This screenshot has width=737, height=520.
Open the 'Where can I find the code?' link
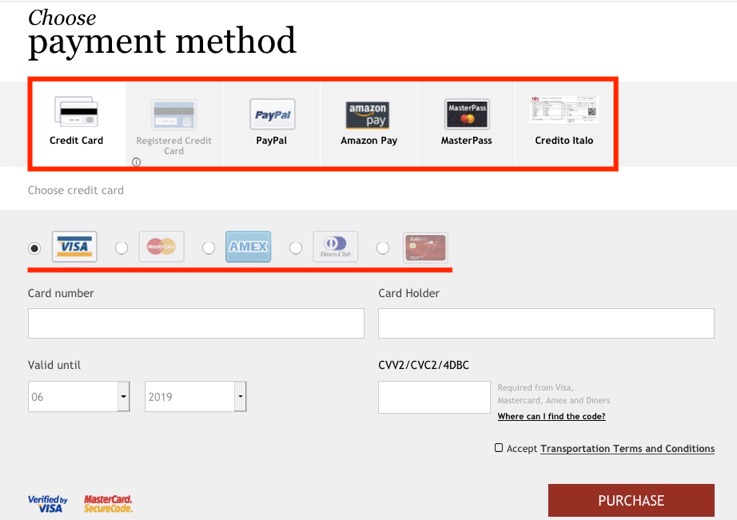pos(551,416)
